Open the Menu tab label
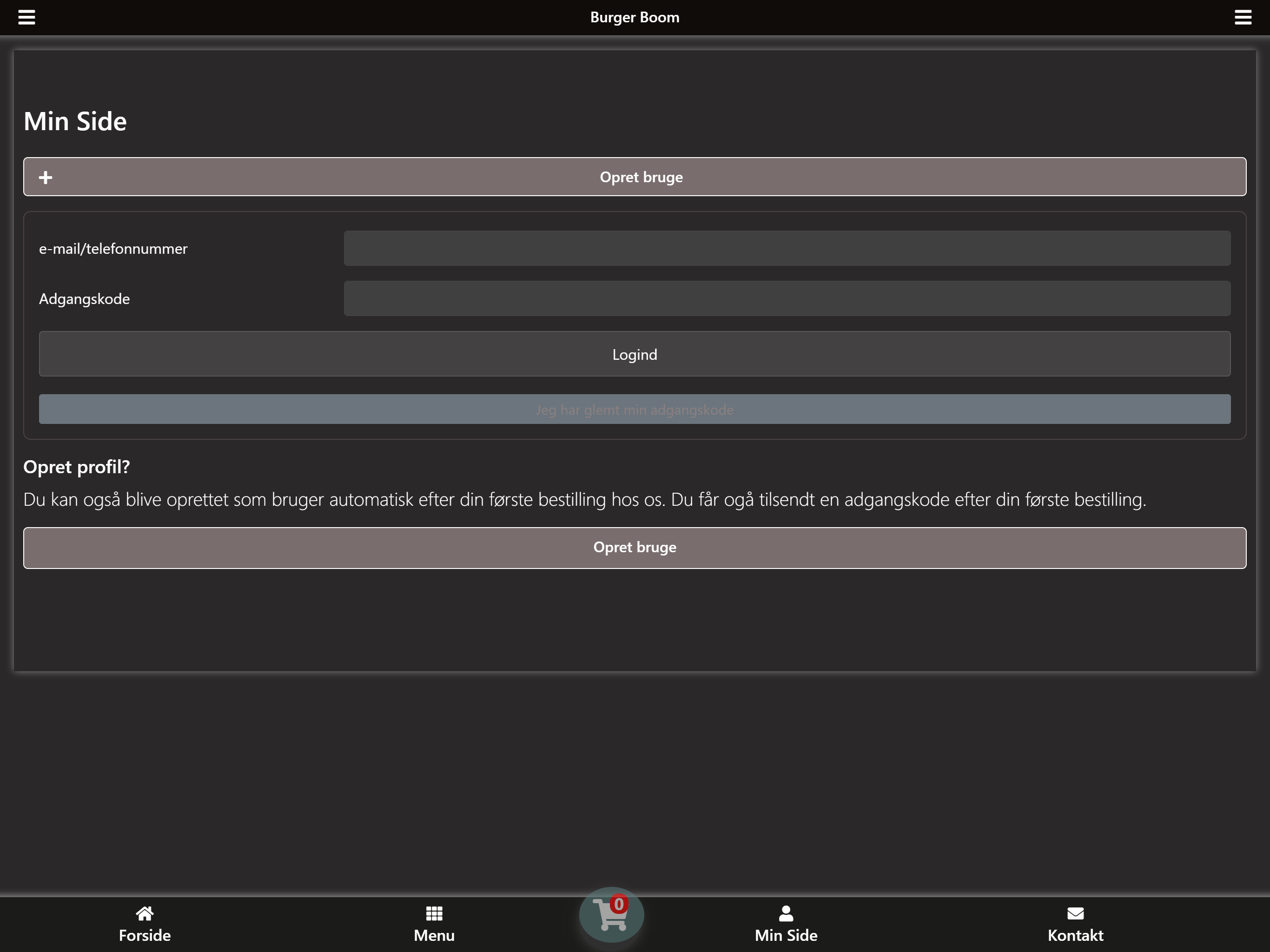 pos(434,935)
